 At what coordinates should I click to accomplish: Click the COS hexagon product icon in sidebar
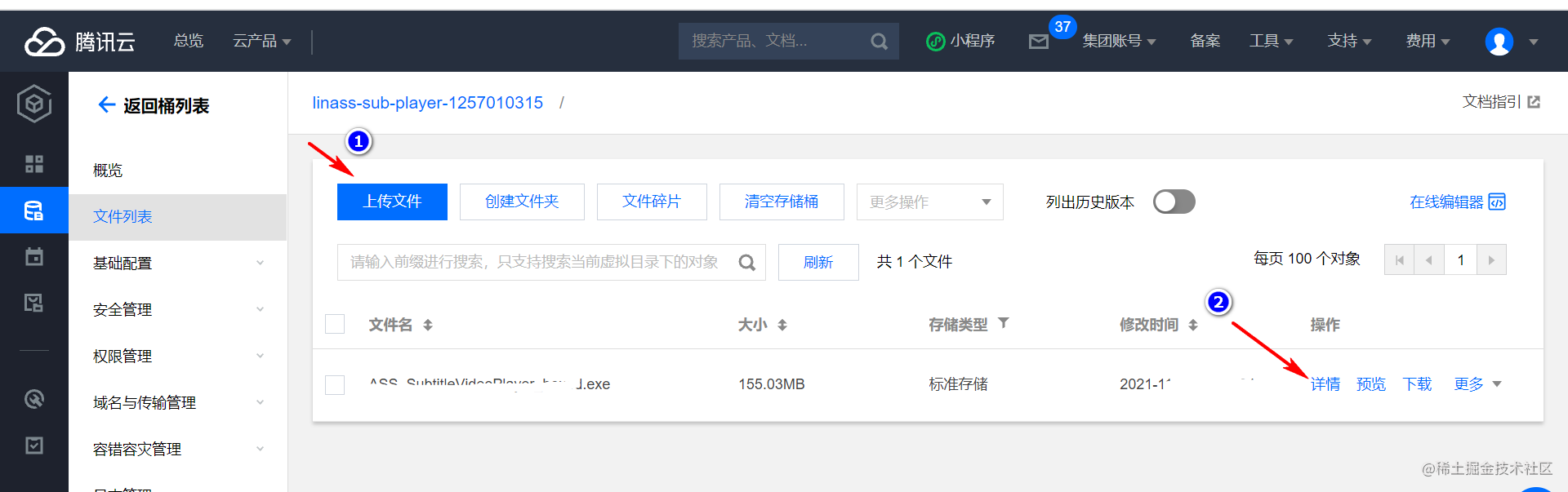coord(34,104)
